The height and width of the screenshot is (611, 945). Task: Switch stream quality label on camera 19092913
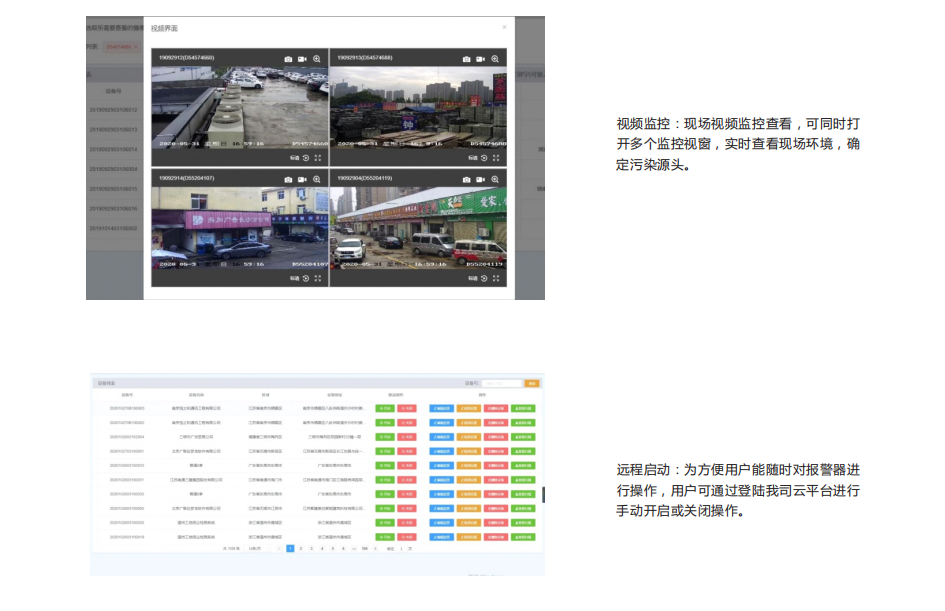pyautogui.click(x=472, y=158)
